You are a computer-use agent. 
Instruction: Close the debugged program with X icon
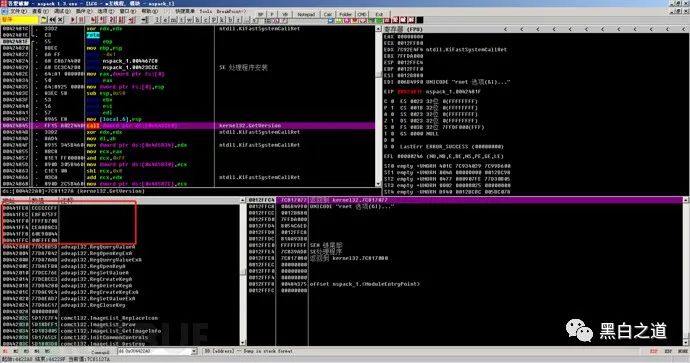pyautogui.click(x=60, y=20)
